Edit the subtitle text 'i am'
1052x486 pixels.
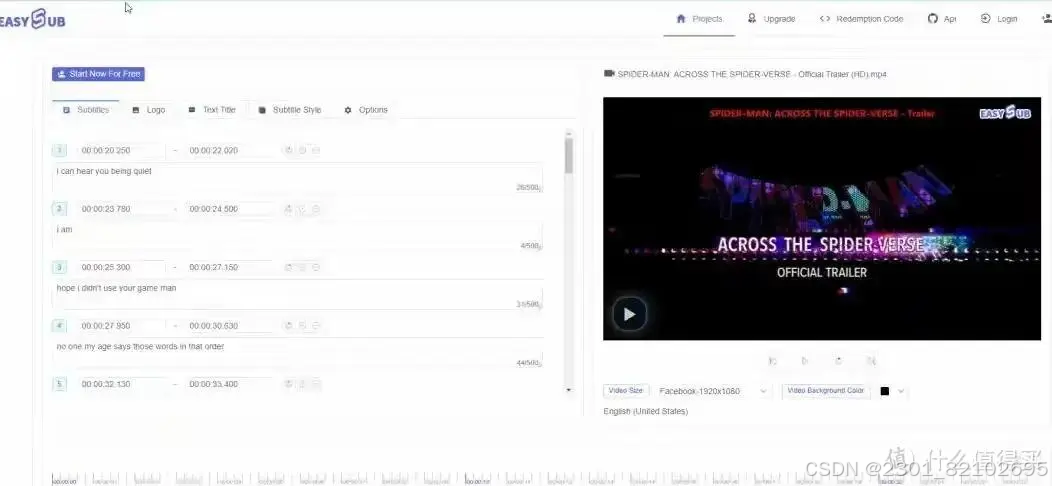coord(297,236)
